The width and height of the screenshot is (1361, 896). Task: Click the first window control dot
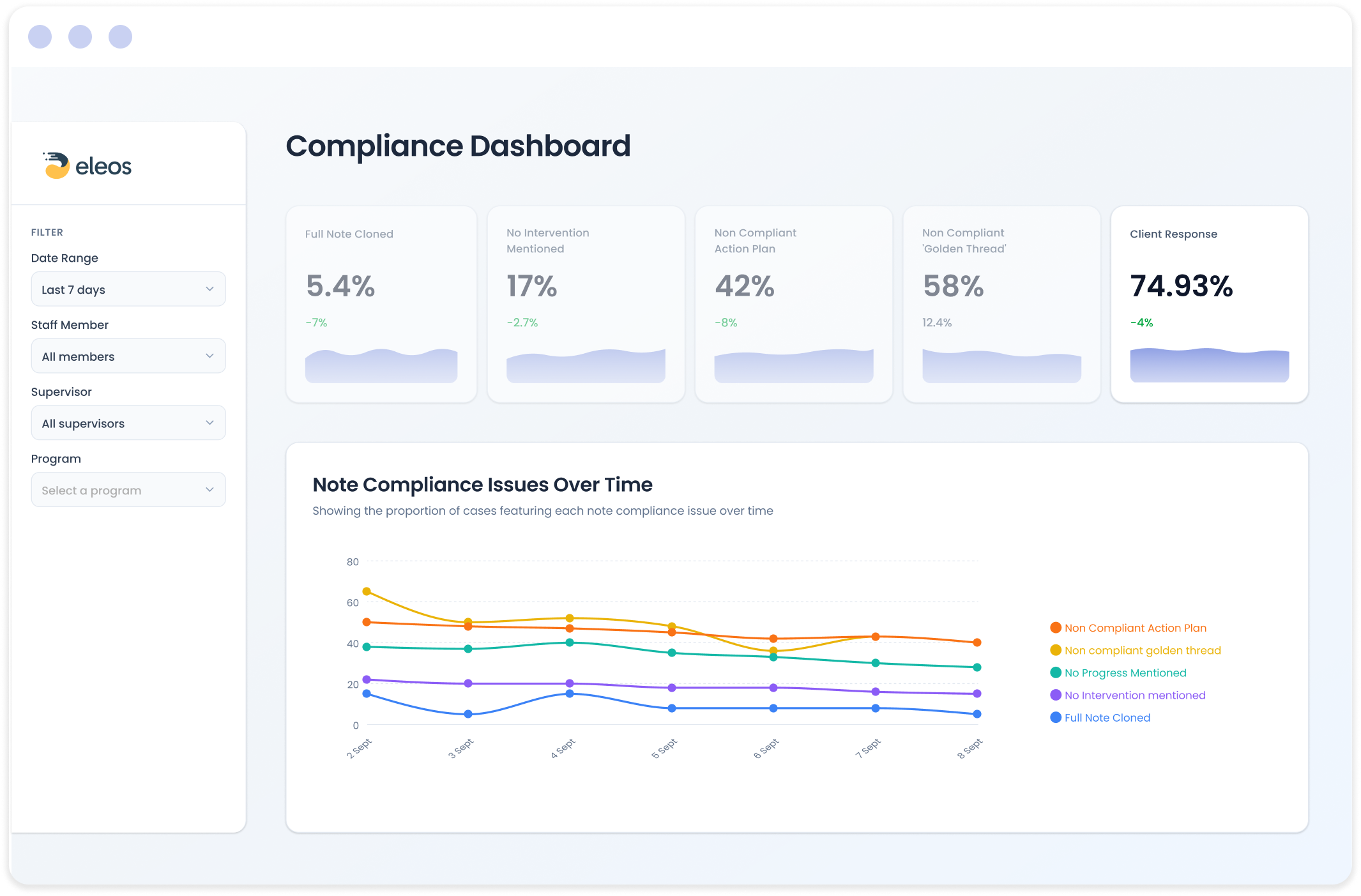(x=40, y=37)
